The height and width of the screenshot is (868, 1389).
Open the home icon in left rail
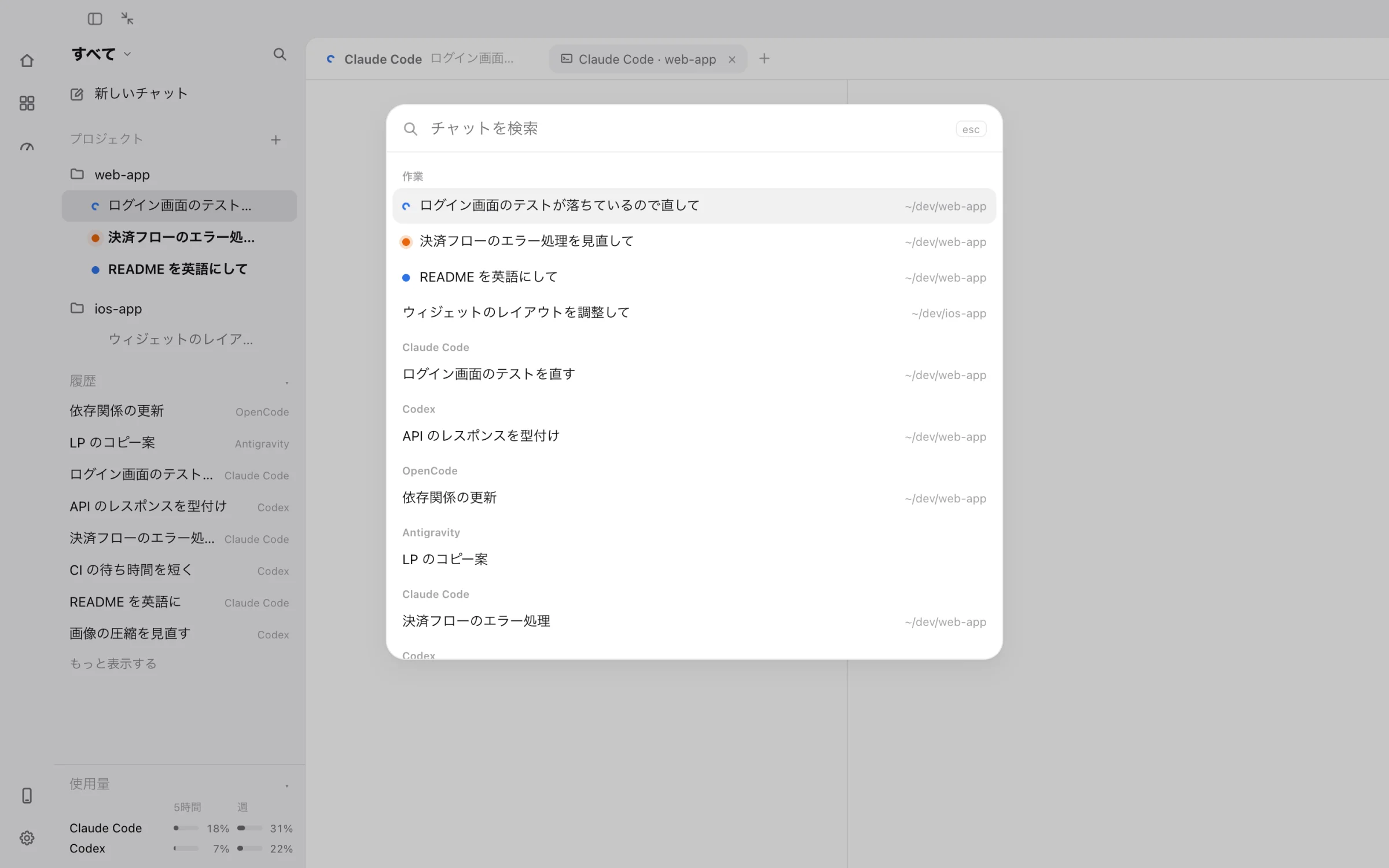(x=27, y=61)
